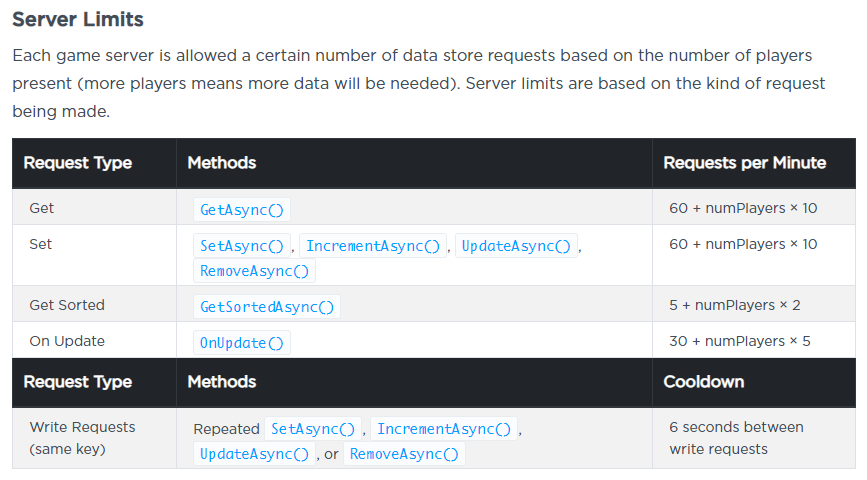Screen dimensions: 867x480
Task: Open UpdateAsync() link in the Set row
Action: (516, 246)
